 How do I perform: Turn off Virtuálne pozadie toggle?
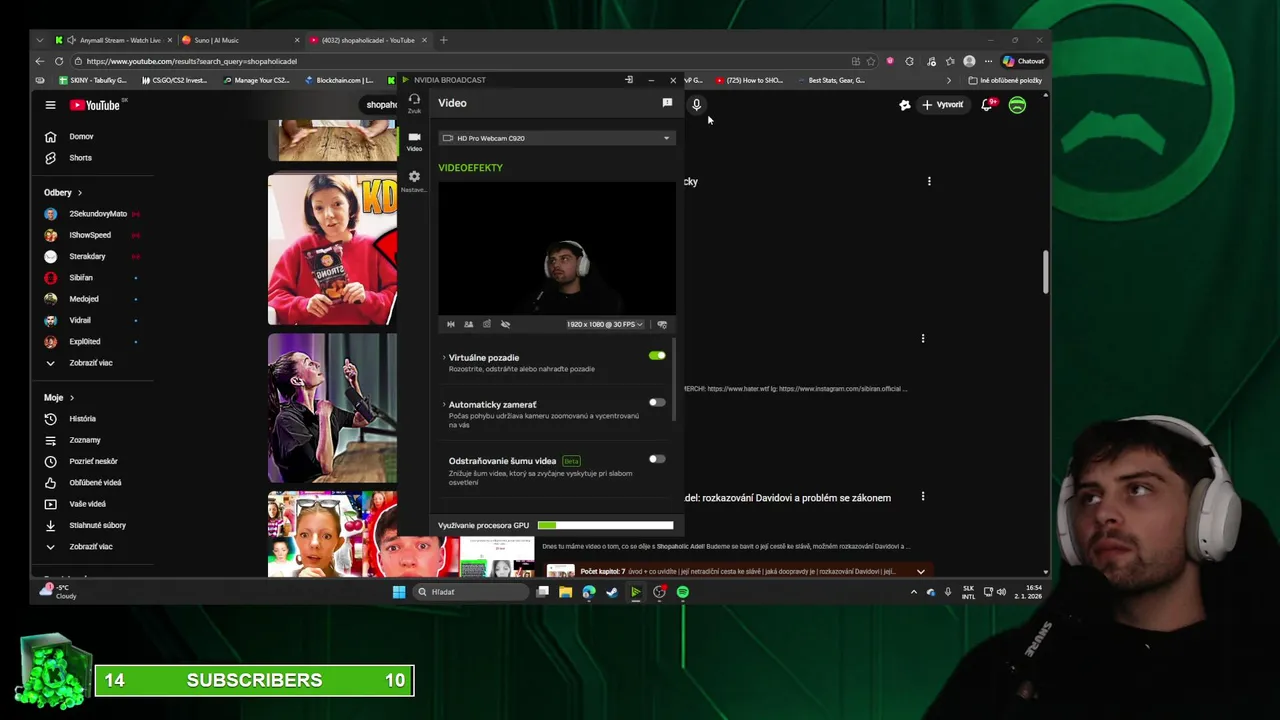click(x=657, y=355)
